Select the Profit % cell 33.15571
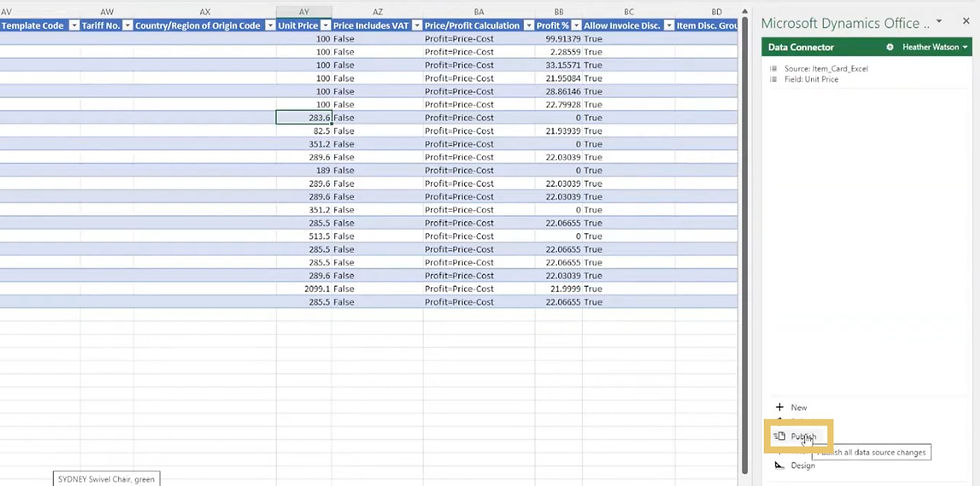 click(x=559, y=65)
